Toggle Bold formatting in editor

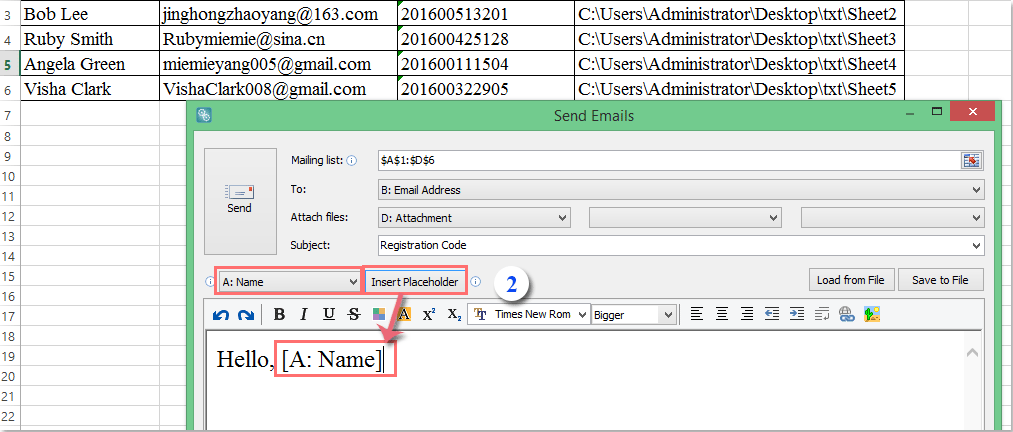(x=279, y=314)
